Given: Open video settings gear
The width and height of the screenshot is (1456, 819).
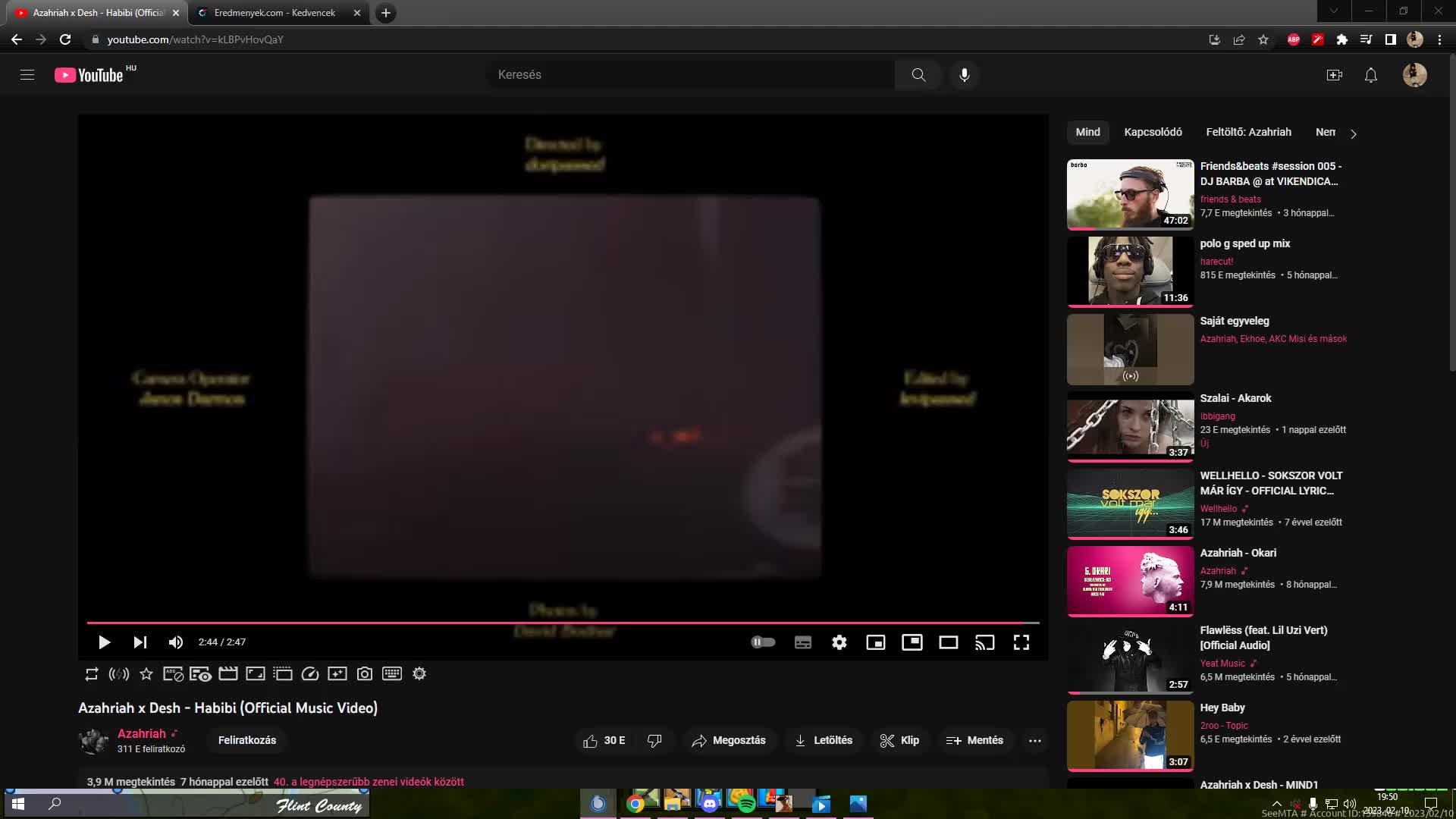Looking at the screenshot, I should (839, 642).
